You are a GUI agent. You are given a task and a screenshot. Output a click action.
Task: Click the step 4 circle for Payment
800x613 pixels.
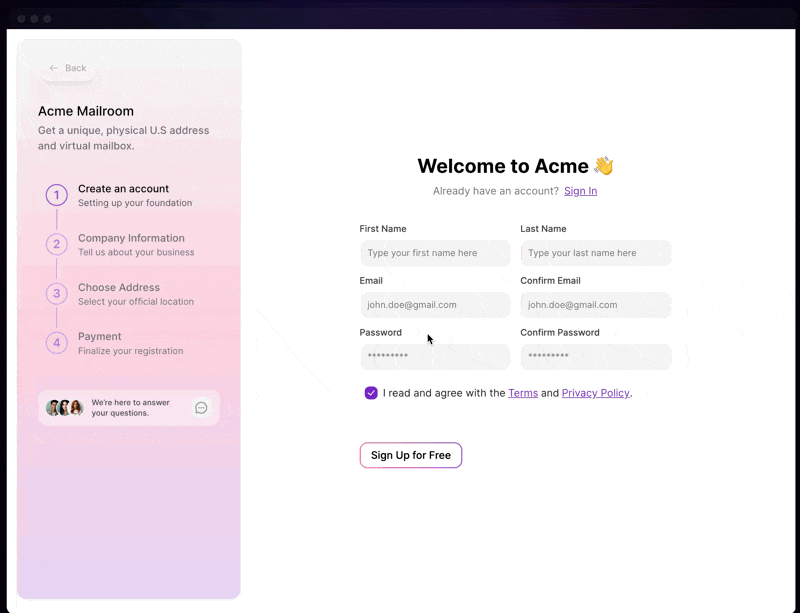pyautogui.click(x=57, y=342)
